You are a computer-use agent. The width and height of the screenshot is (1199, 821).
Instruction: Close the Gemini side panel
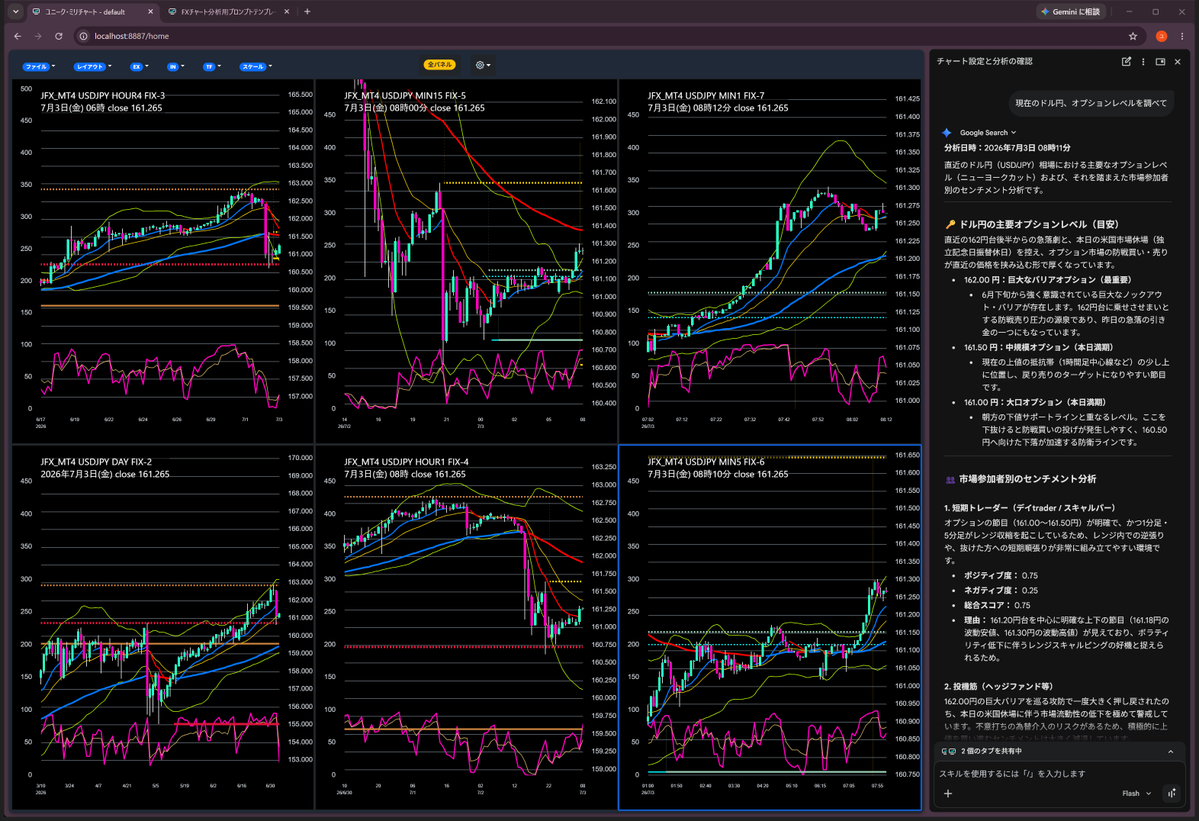(x=1178, y=61)
